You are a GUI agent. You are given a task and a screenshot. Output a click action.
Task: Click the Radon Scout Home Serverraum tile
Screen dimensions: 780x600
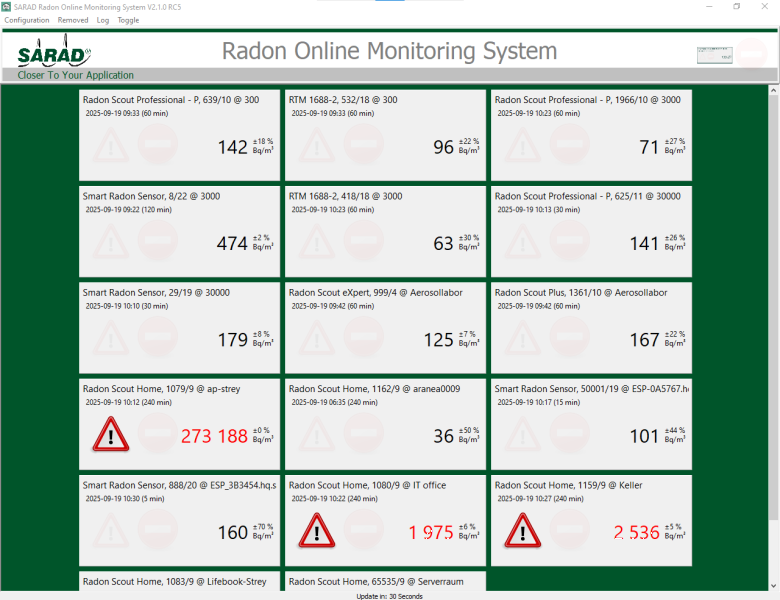click(x=385, y=581)
